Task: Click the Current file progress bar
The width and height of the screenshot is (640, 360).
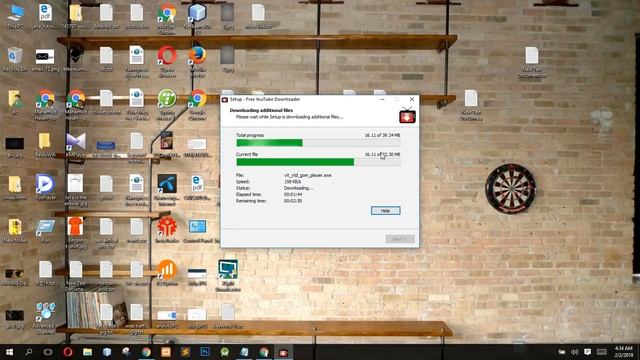Action: coord(318,162)
